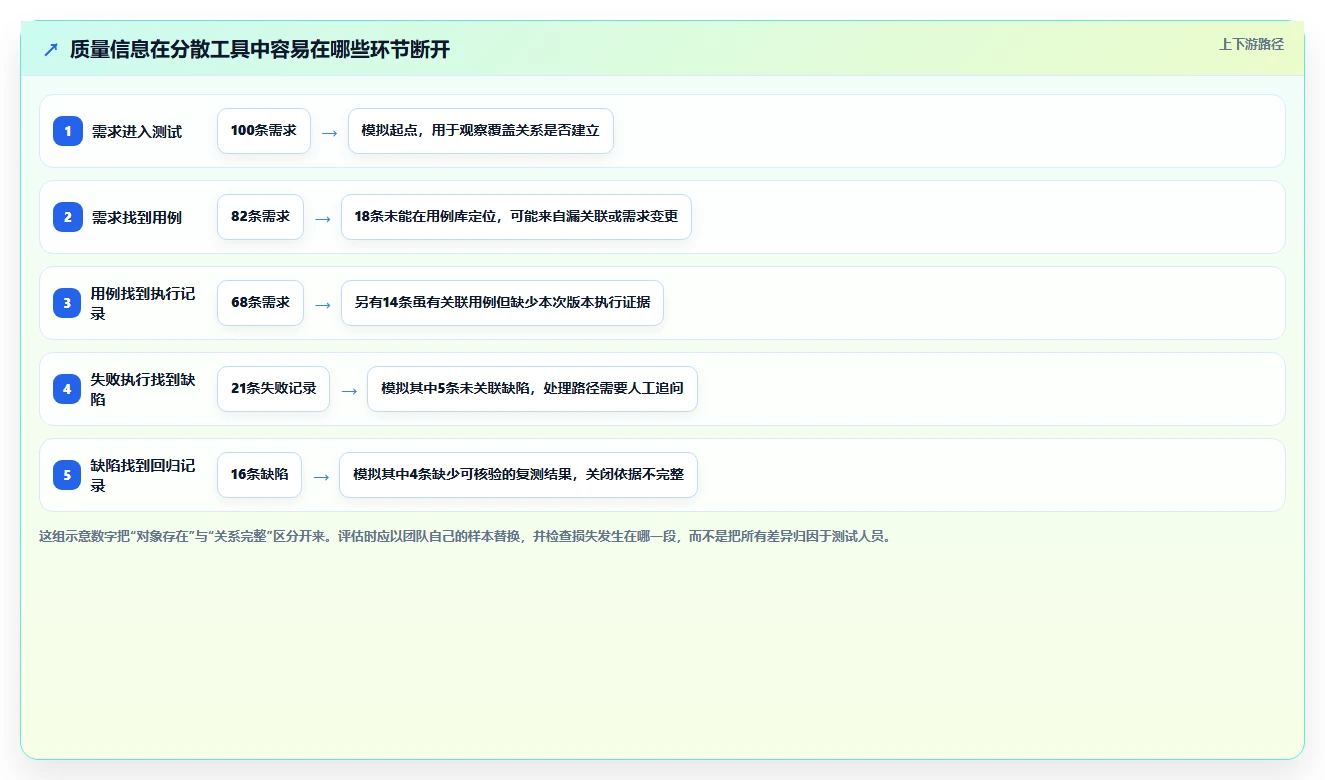Select the 需求找到用例 step label
The width and height of the screenshot is (1325, 780).
tap(137, 217)
